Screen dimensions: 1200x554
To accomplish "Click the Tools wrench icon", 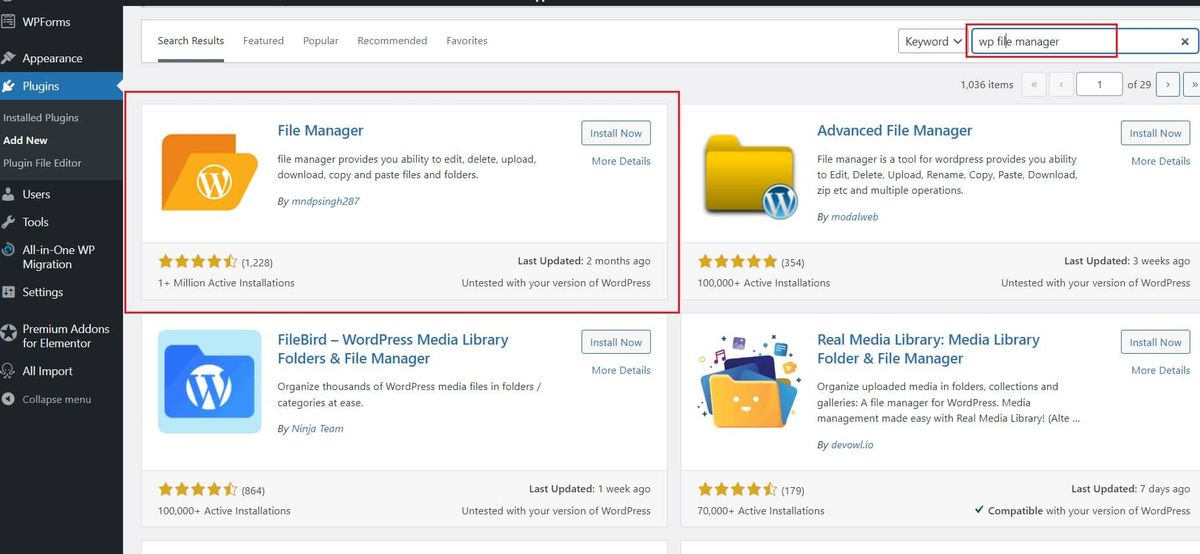I will [9, 222].
